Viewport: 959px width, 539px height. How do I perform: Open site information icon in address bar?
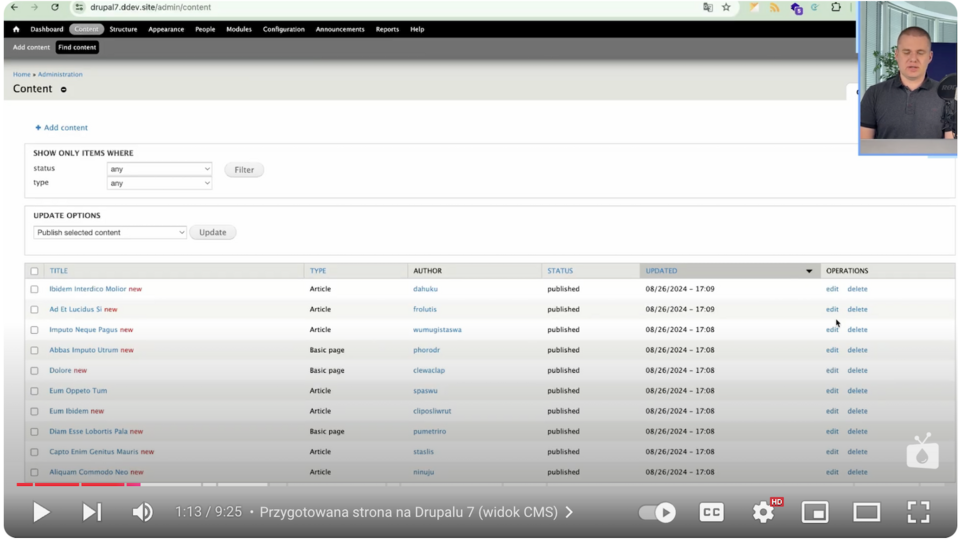point(79,7)
